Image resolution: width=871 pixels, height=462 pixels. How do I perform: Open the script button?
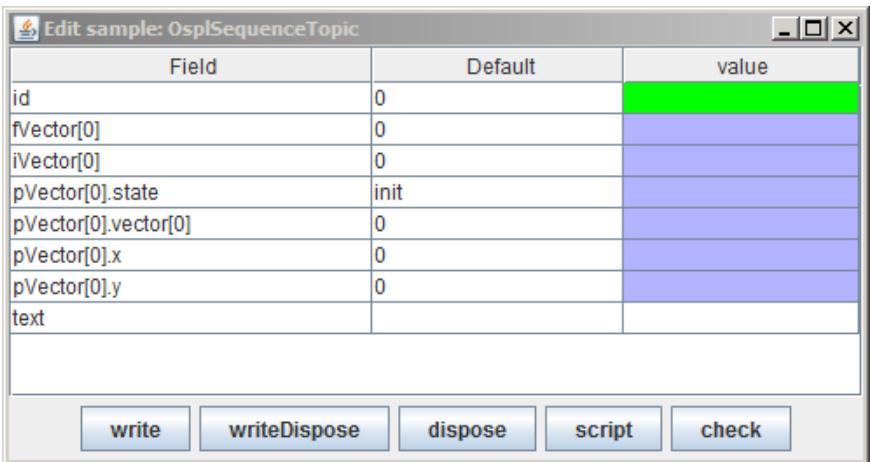click(603, 429)
